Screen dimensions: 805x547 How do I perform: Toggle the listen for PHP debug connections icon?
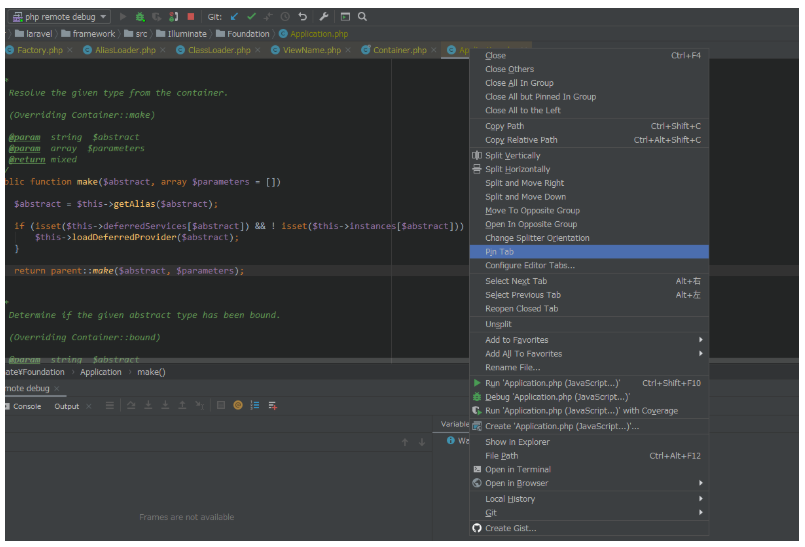coord(174,16)
